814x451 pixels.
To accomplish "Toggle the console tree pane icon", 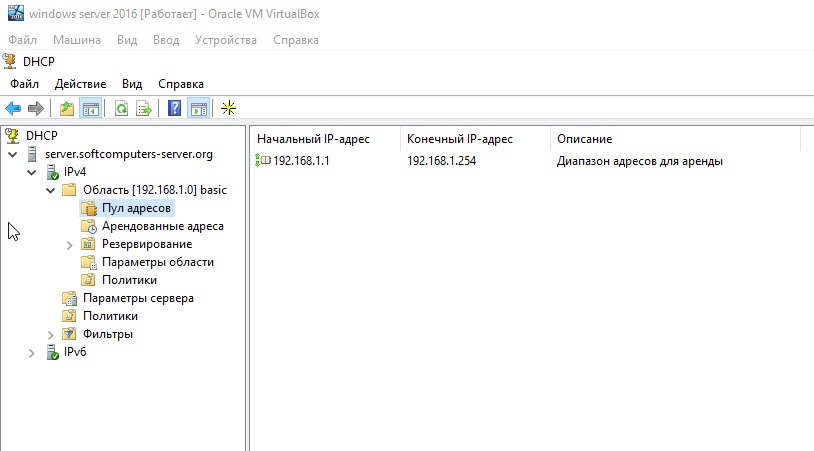I will [90, 108].
